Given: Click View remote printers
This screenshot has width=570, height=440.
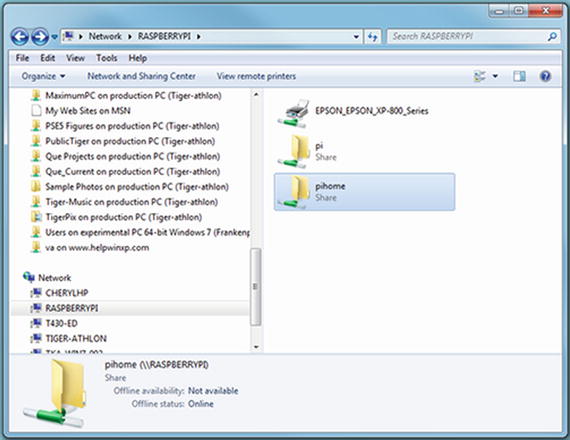Looking at the screenshot, I should 256,76.
